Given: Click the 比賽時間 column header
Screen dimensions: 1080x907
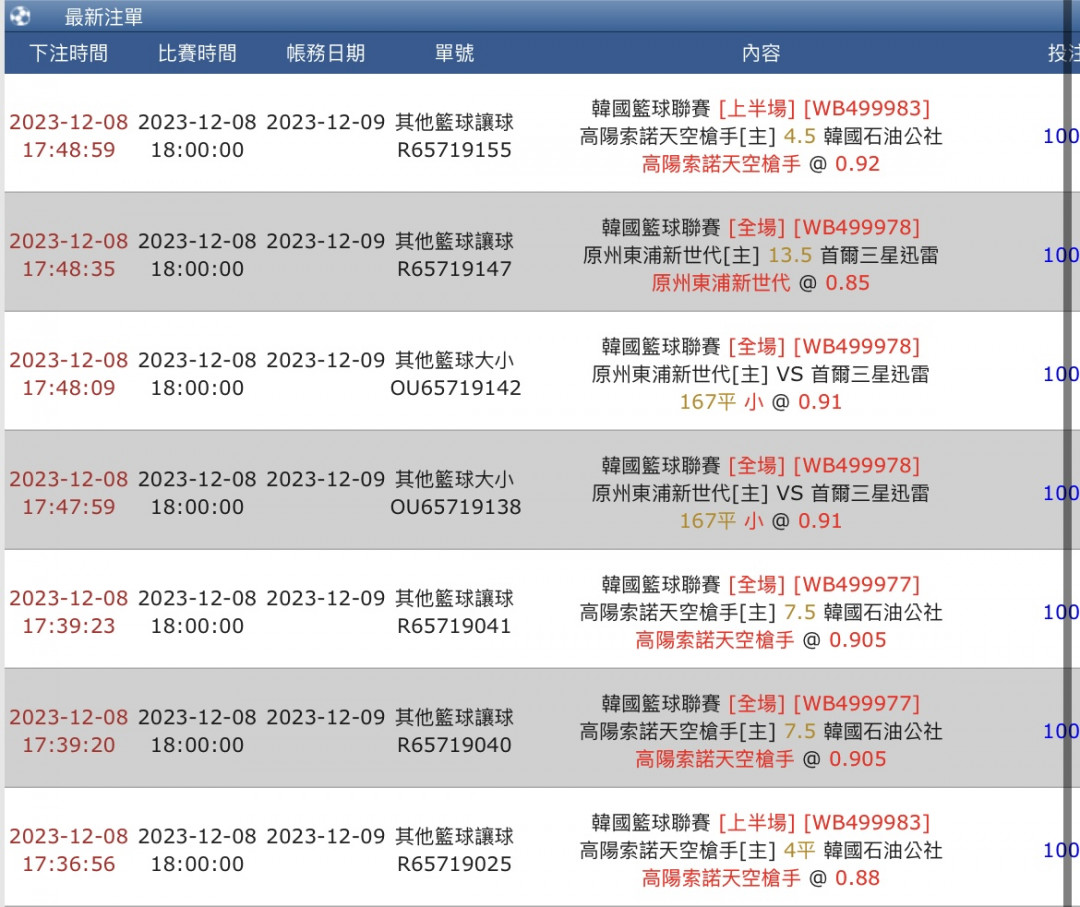Looking at the screenshot, I should 197,54.
